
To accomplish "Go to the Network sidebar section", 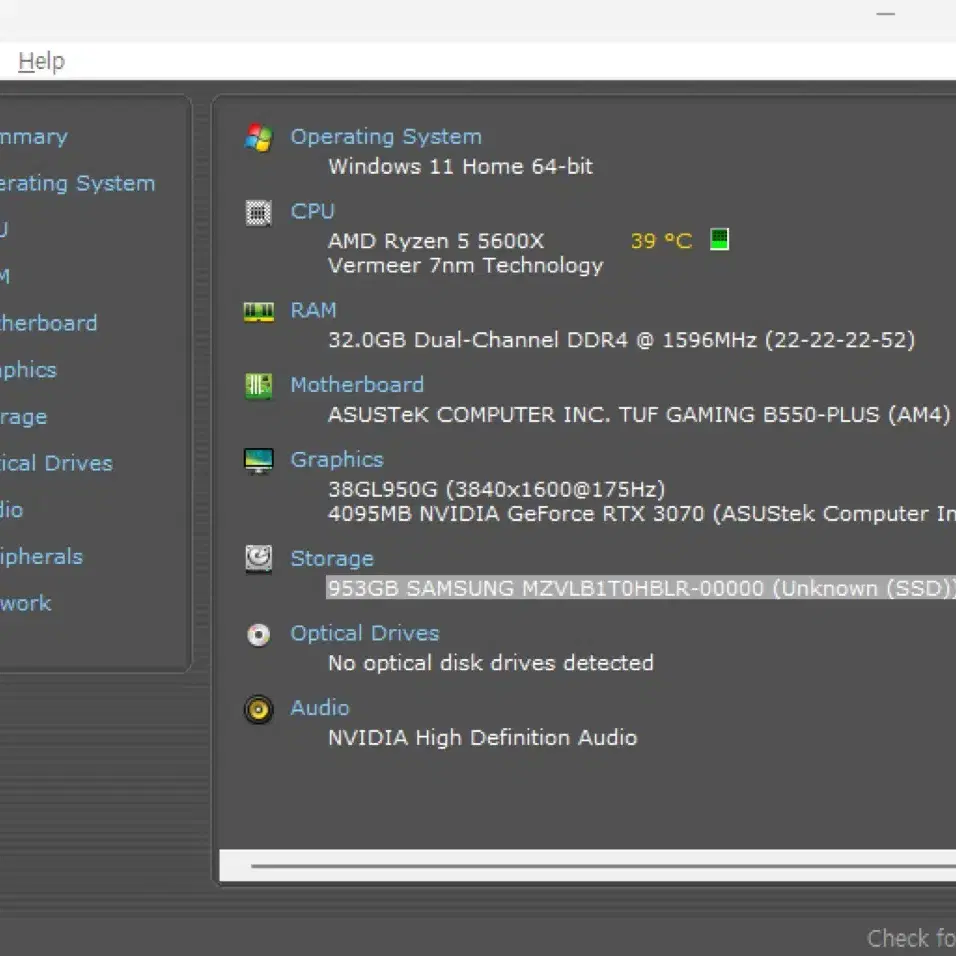I will [x=26, y=604].
